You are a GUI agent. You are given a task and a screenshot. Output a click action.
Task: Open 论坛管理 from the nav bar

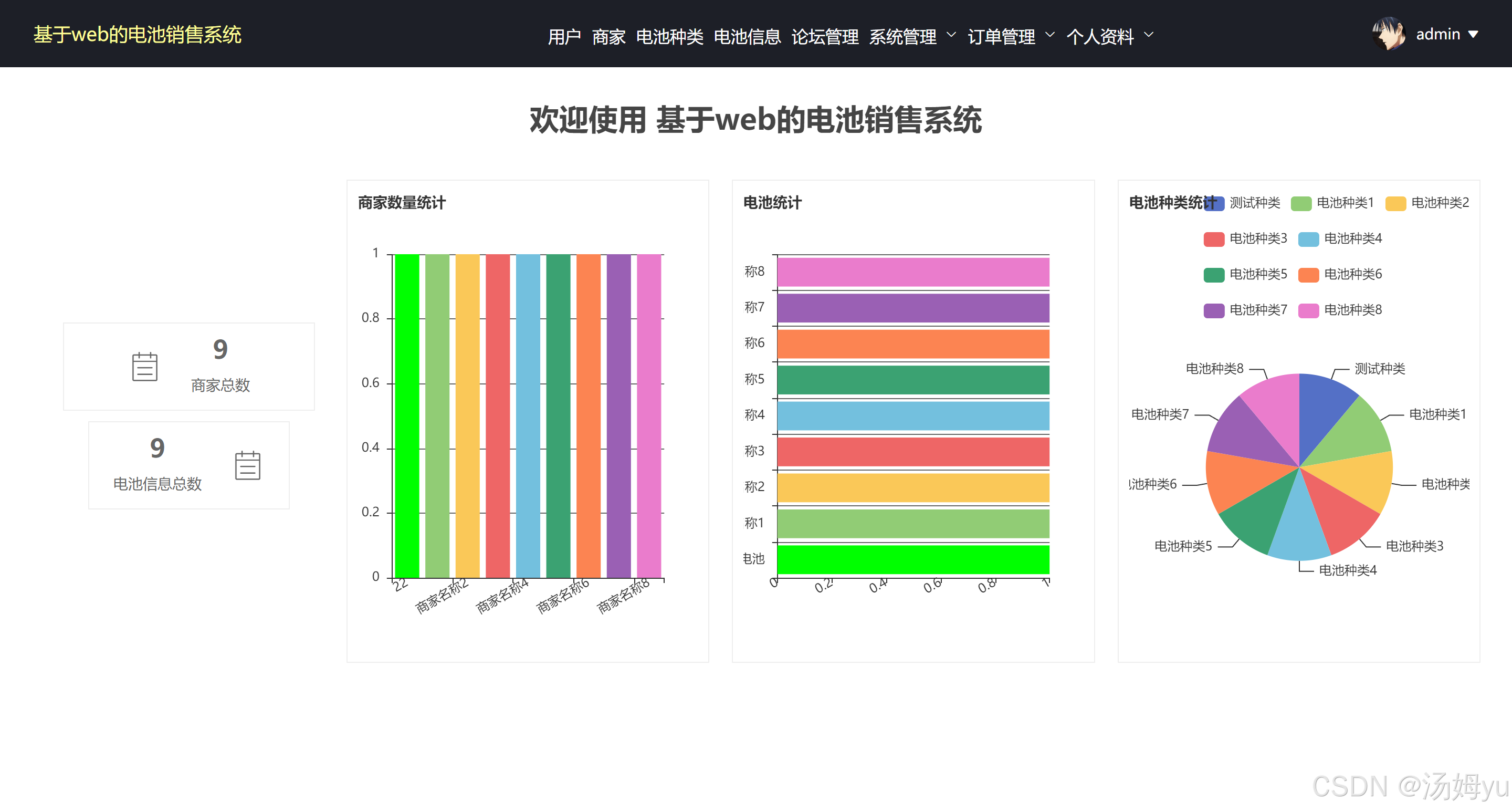tap(824, 36)
